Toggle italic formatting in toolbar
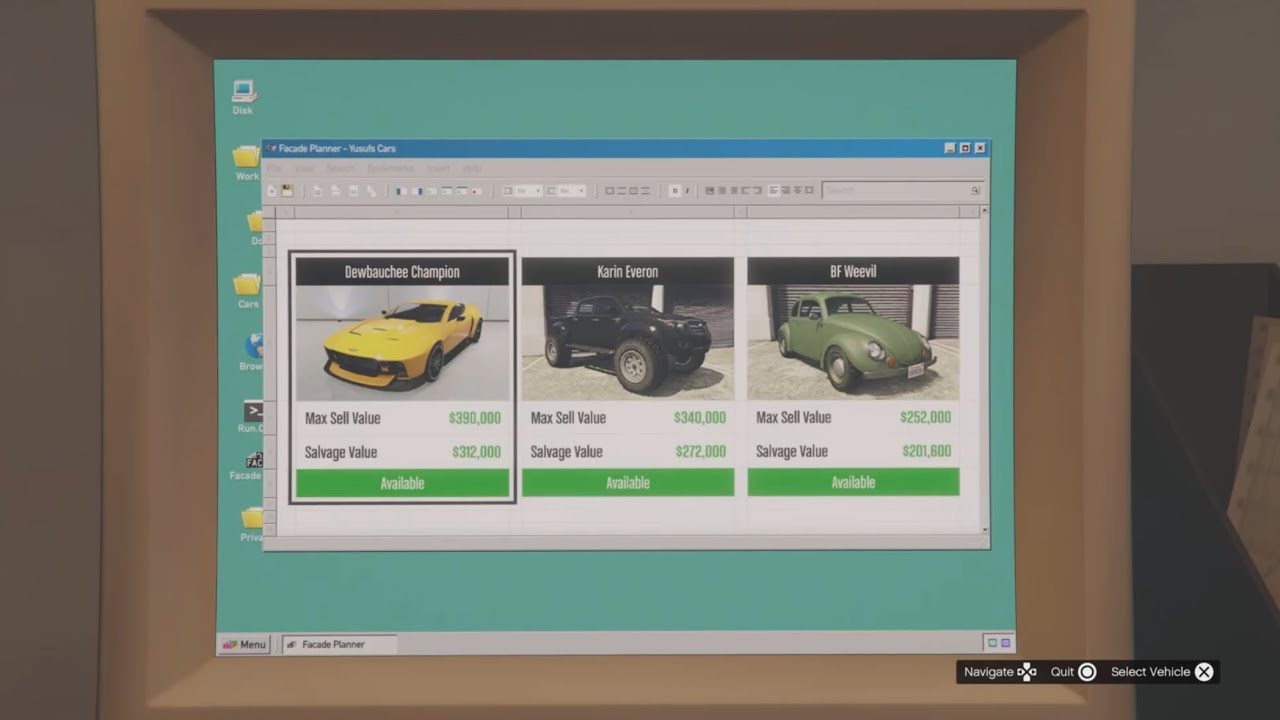The height and width of the screenshot is (720, 1280). 687,190
